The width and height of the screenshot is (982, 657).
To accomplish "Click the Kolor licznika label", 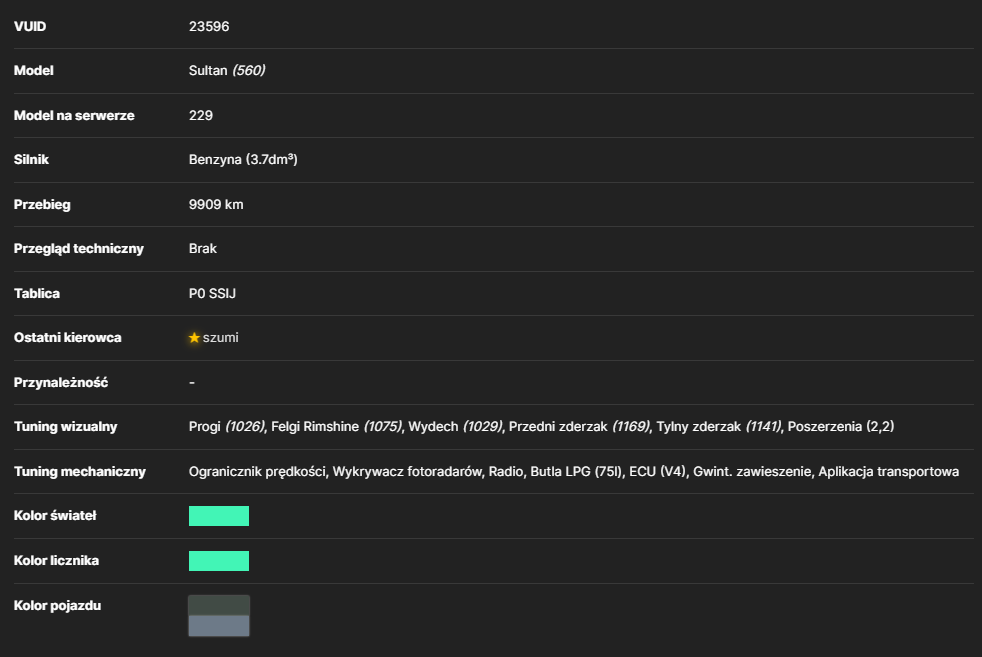I will pos(56,561).
